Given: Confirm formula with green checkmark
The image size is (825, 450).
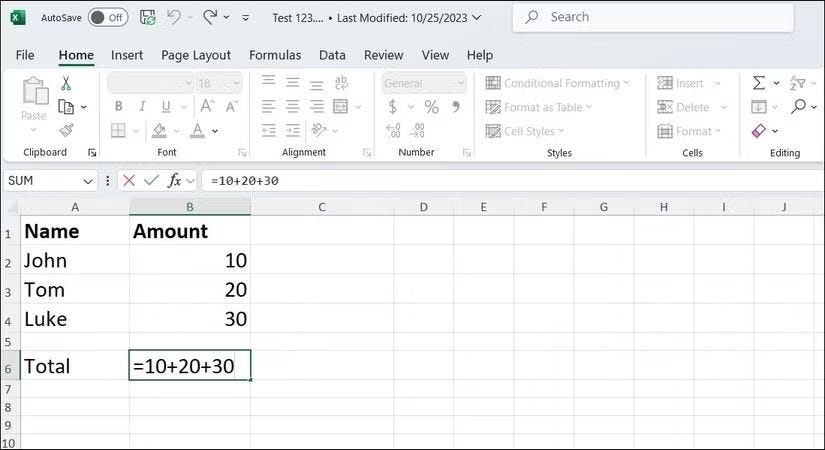Looking at the screenshot, I should coord(152,181).
